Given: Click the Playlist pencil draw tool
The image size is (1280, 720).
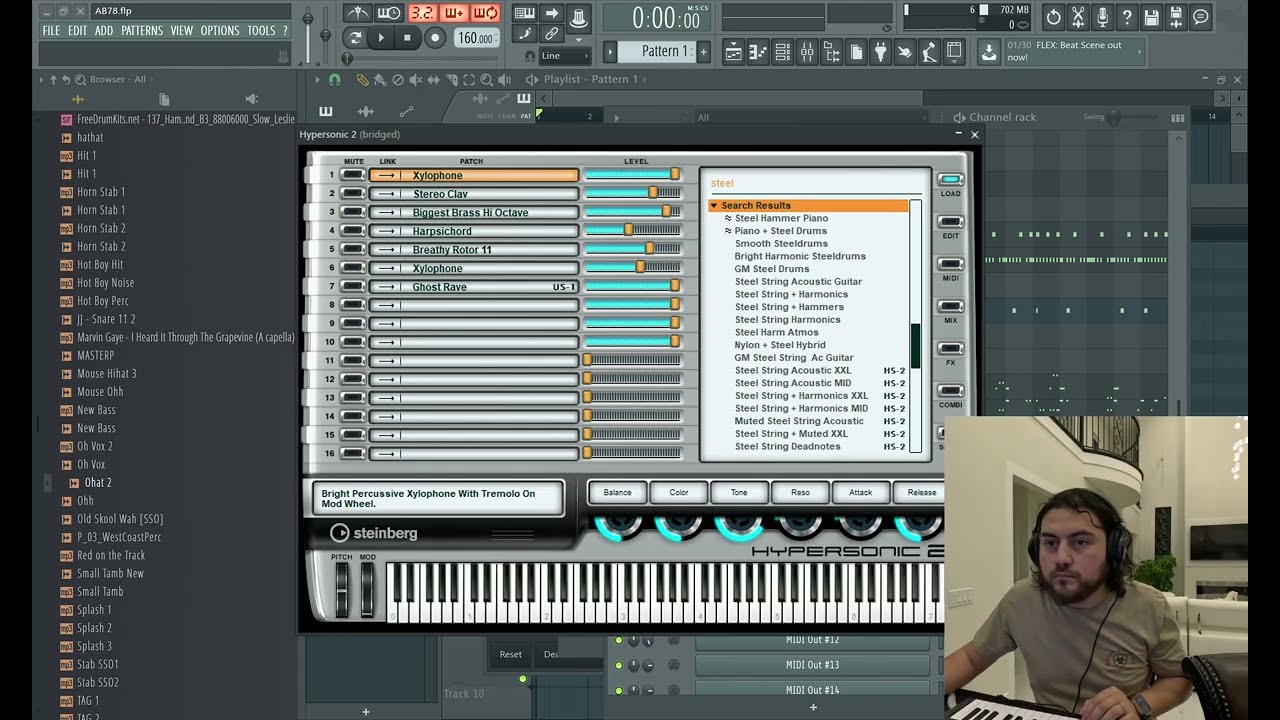Looking at the screenshot, I should (x=362, y=80).
